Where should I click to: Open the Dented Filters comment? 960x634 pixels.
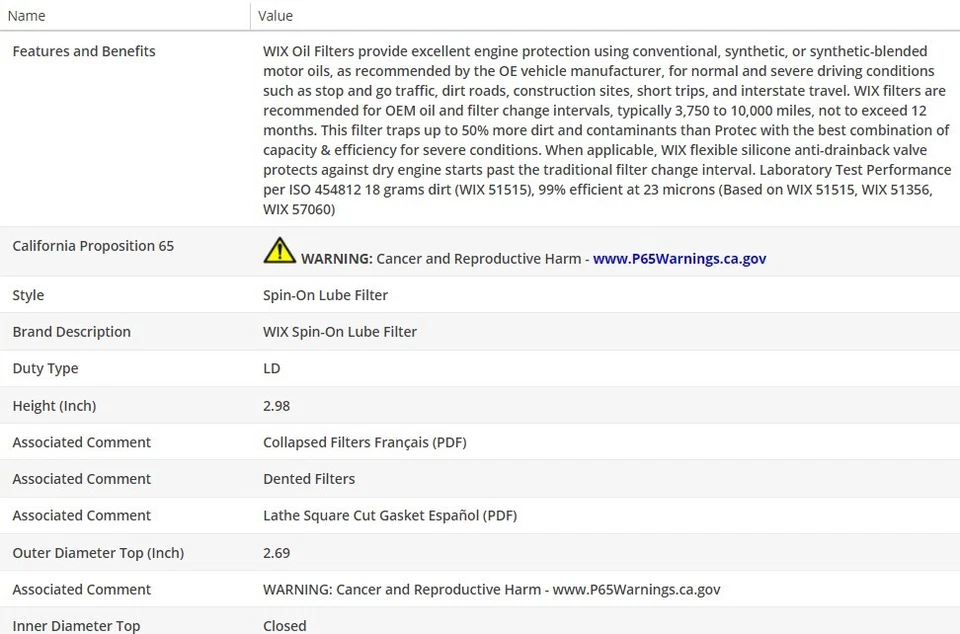point(308,479)
